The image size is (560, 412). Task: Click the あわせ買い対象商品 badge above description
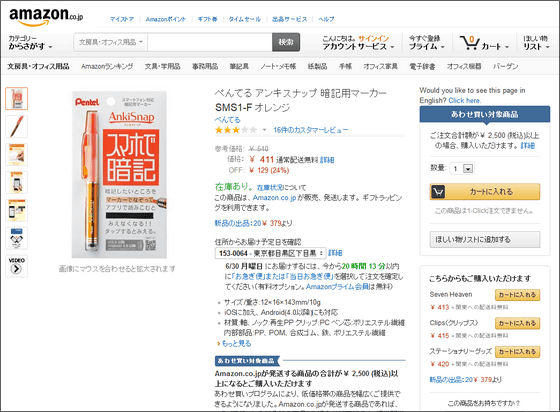tap(247, 361)
